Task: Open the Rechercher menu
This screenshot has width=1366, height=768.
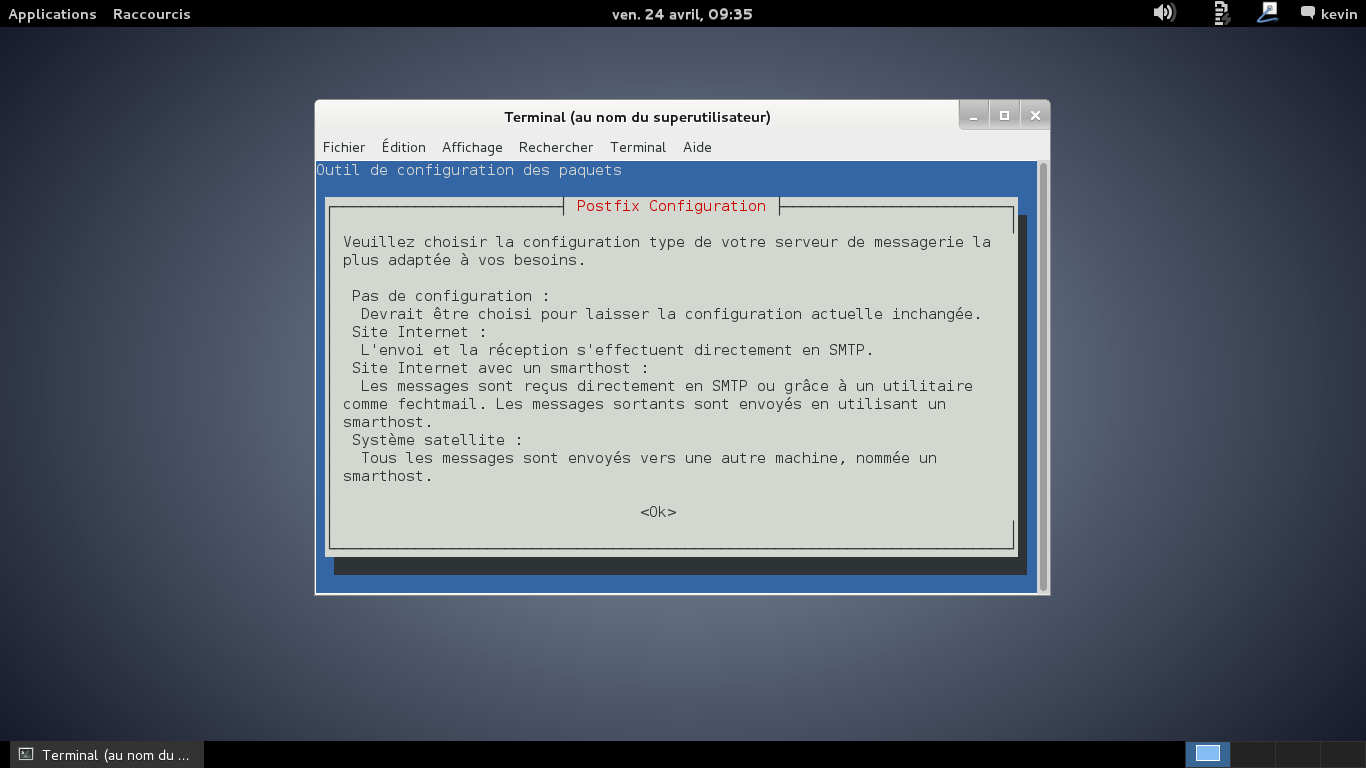Action: pyautogui.click(x=556, y=147)
